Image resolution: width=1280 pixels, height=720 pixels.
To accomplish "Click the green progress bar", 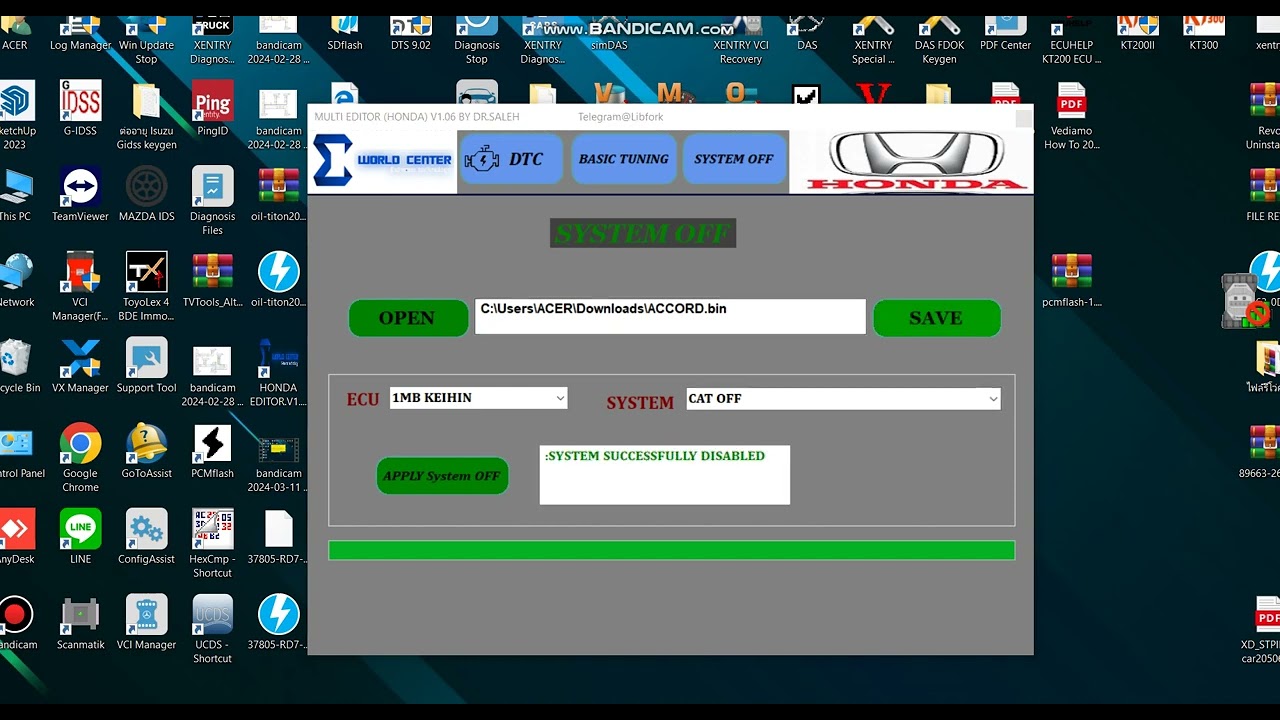I will pyautogui.click(x=672, y=550).
